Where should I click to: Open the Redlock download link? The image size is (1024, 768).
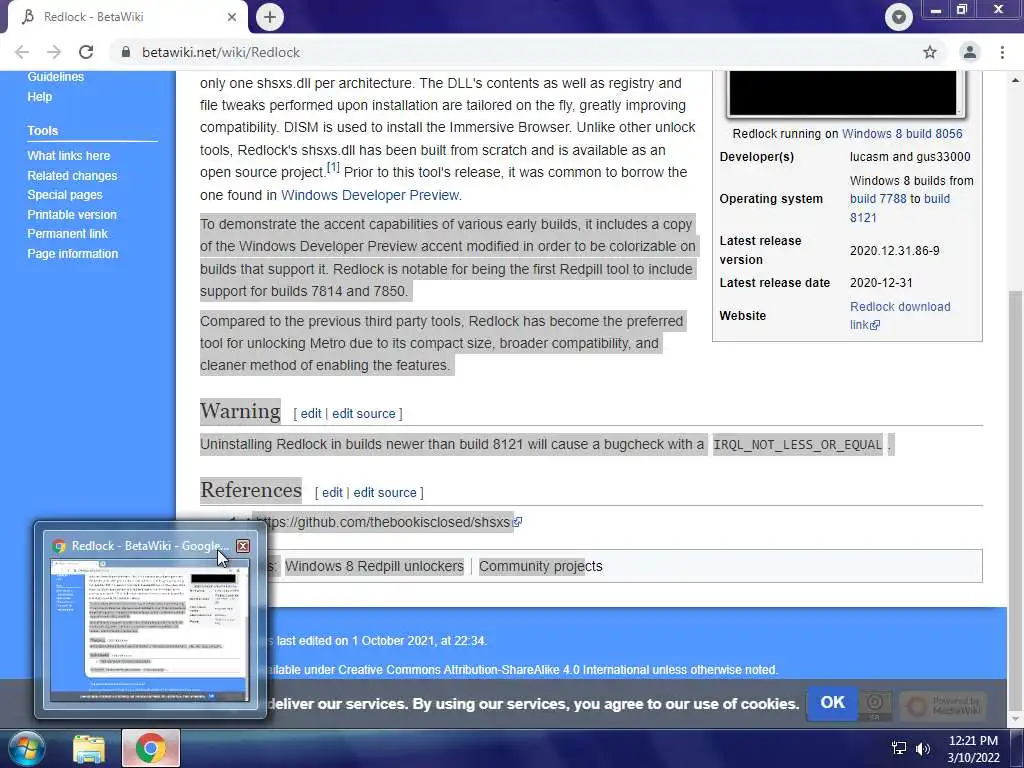point(899,315)
